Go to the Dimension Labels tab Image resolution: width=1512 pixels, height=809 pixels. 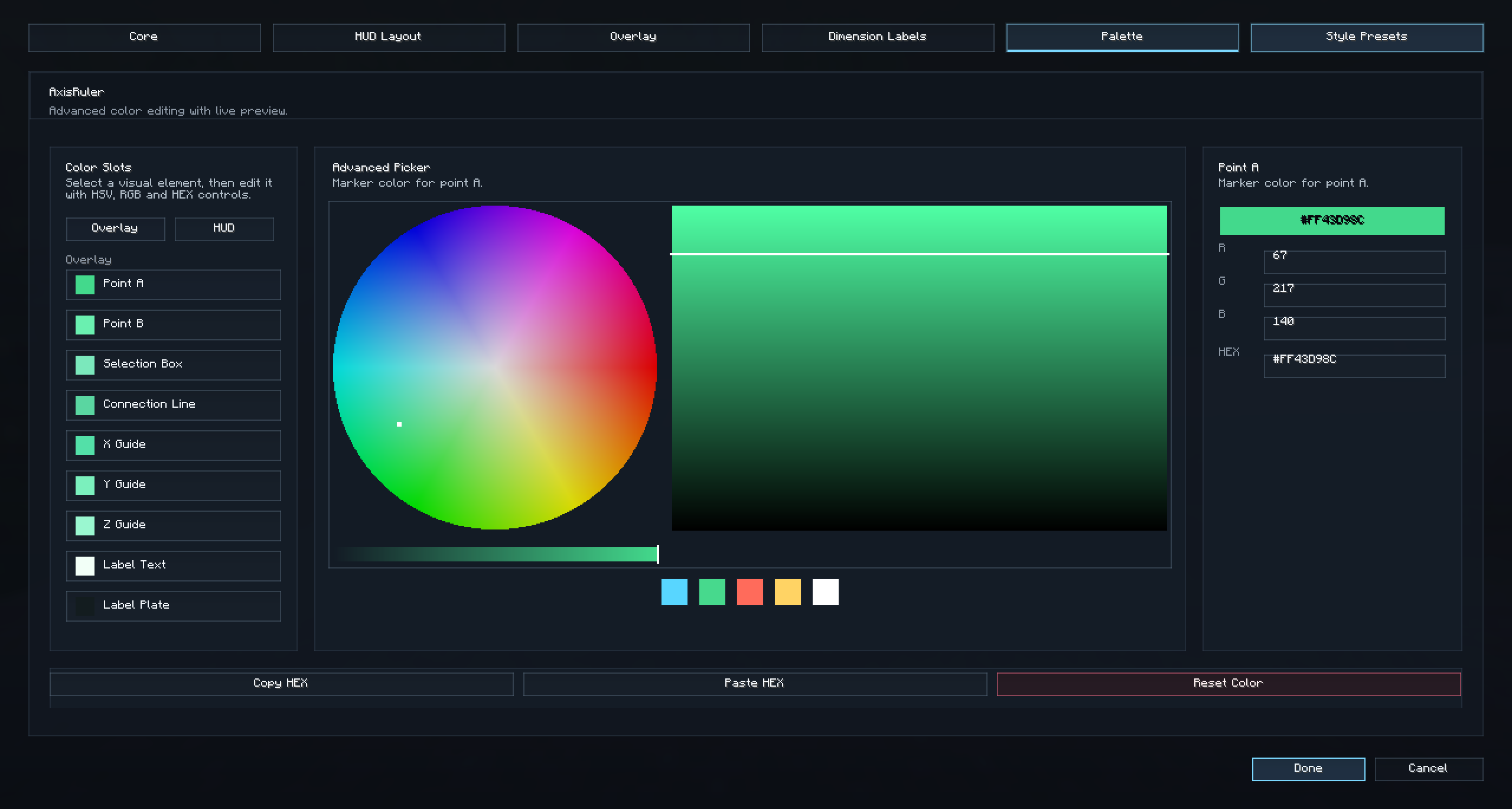tap(878, 37)
